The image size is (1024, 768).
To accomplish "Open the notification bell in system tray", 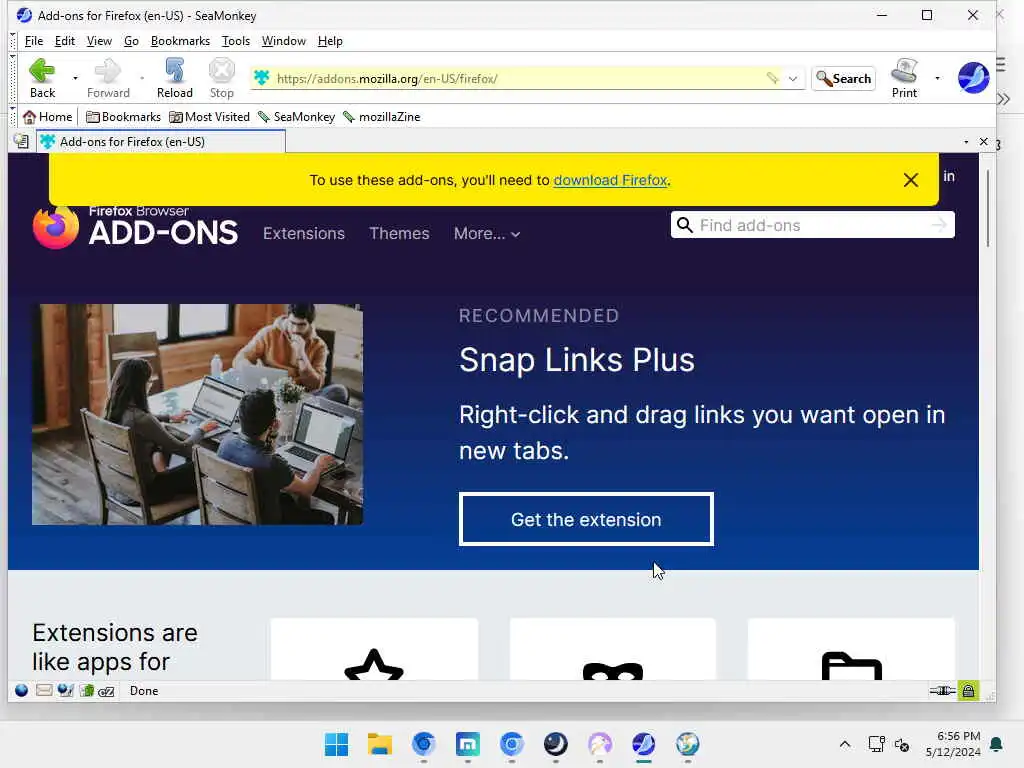I will pos(997,744).
